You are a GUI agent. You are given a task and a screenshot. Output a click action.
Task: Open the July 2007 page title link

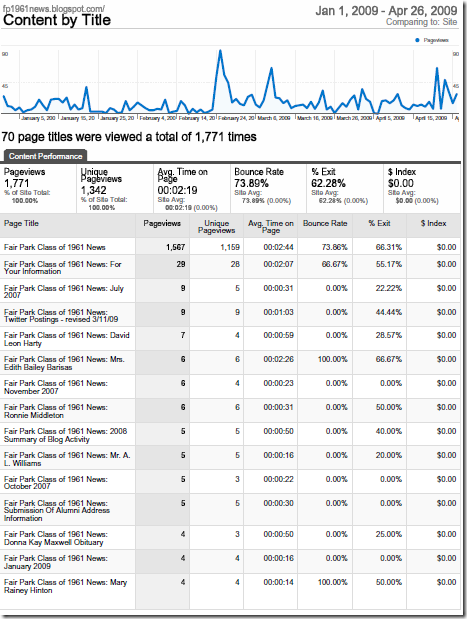[64, 291]
